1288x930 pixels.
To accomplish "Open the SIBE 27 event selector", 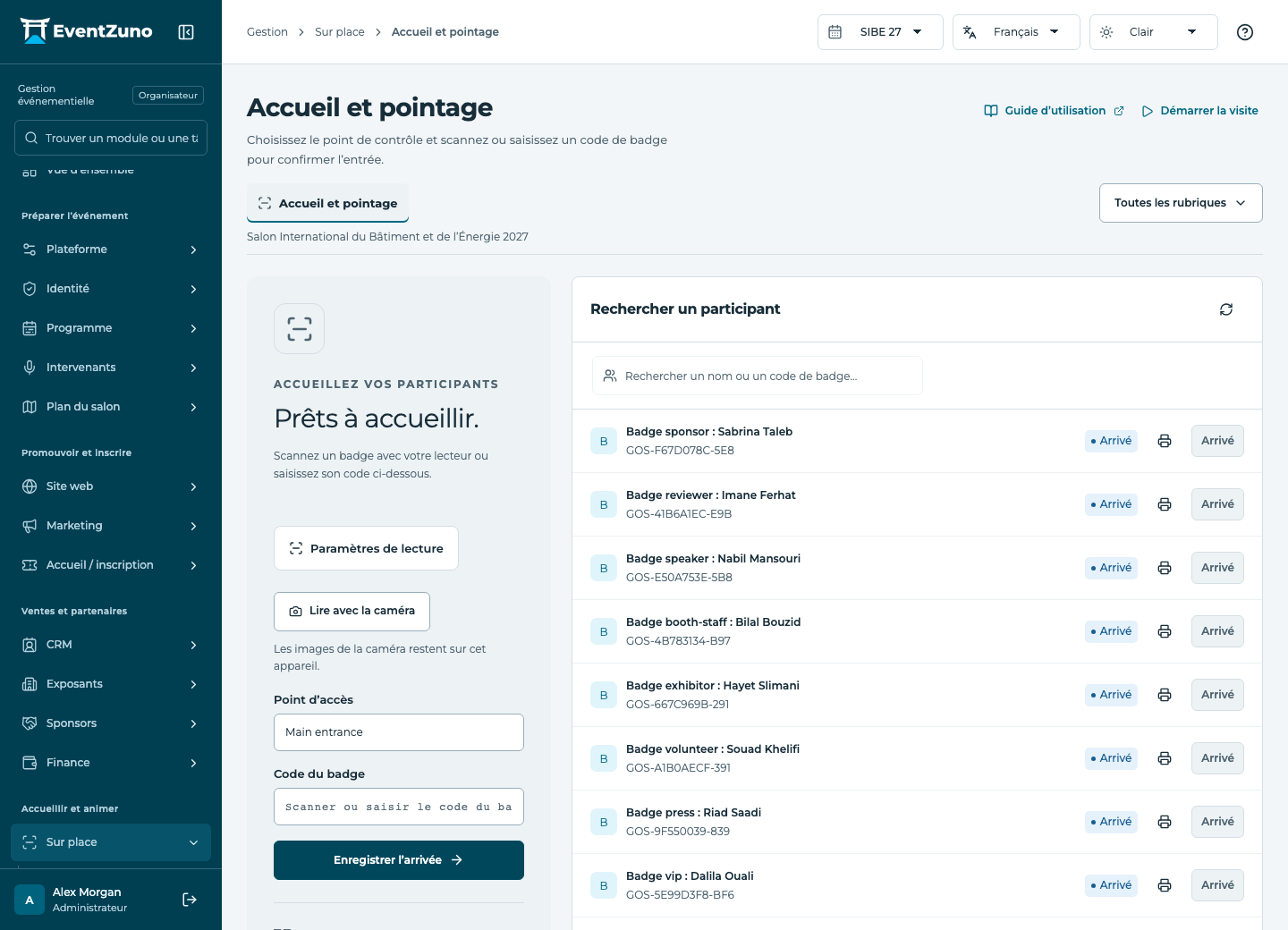I will click(x=880, y=32).
